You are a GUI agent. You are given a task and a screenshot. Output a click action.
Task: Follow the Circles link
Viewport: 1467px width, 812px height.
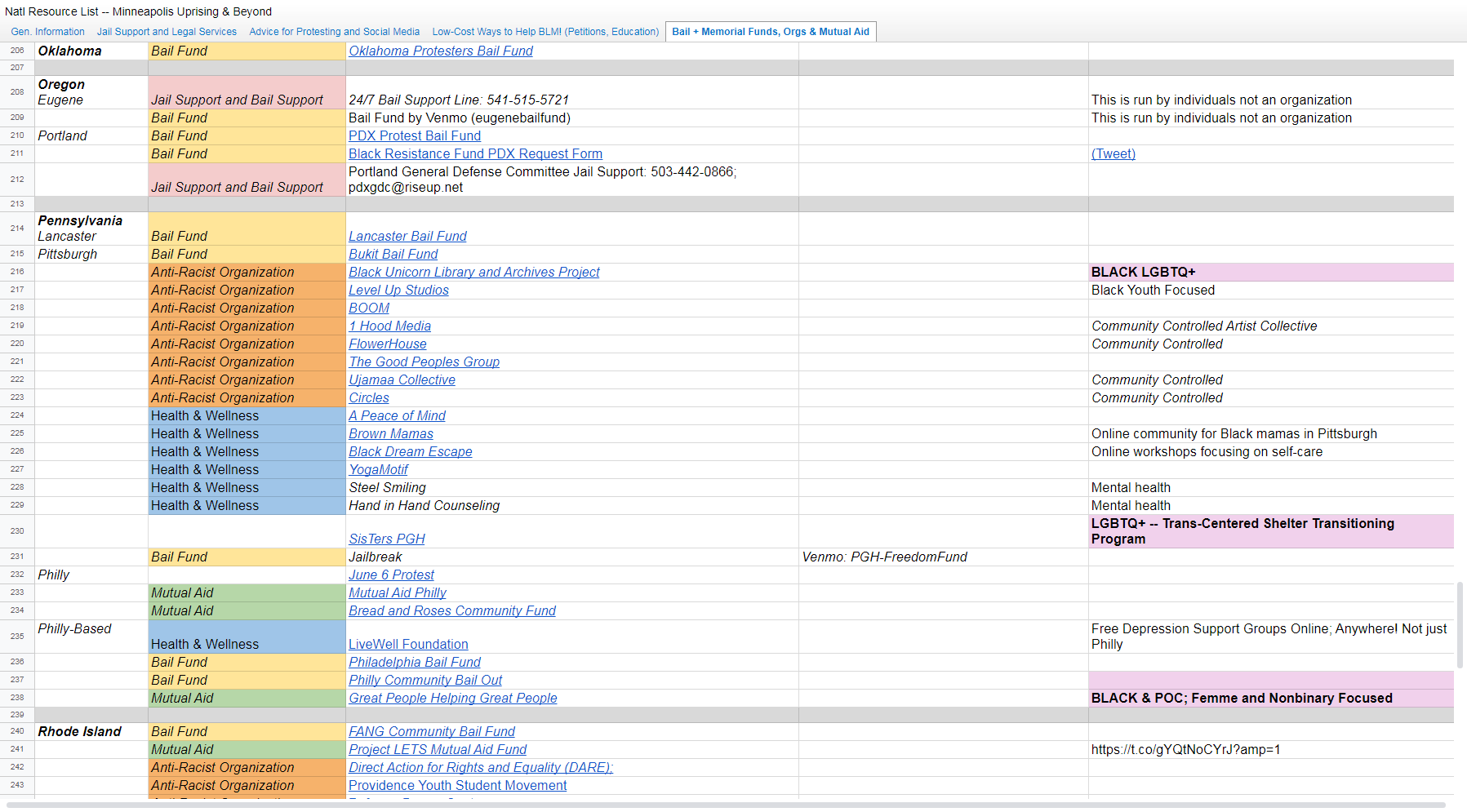[369, 397]
